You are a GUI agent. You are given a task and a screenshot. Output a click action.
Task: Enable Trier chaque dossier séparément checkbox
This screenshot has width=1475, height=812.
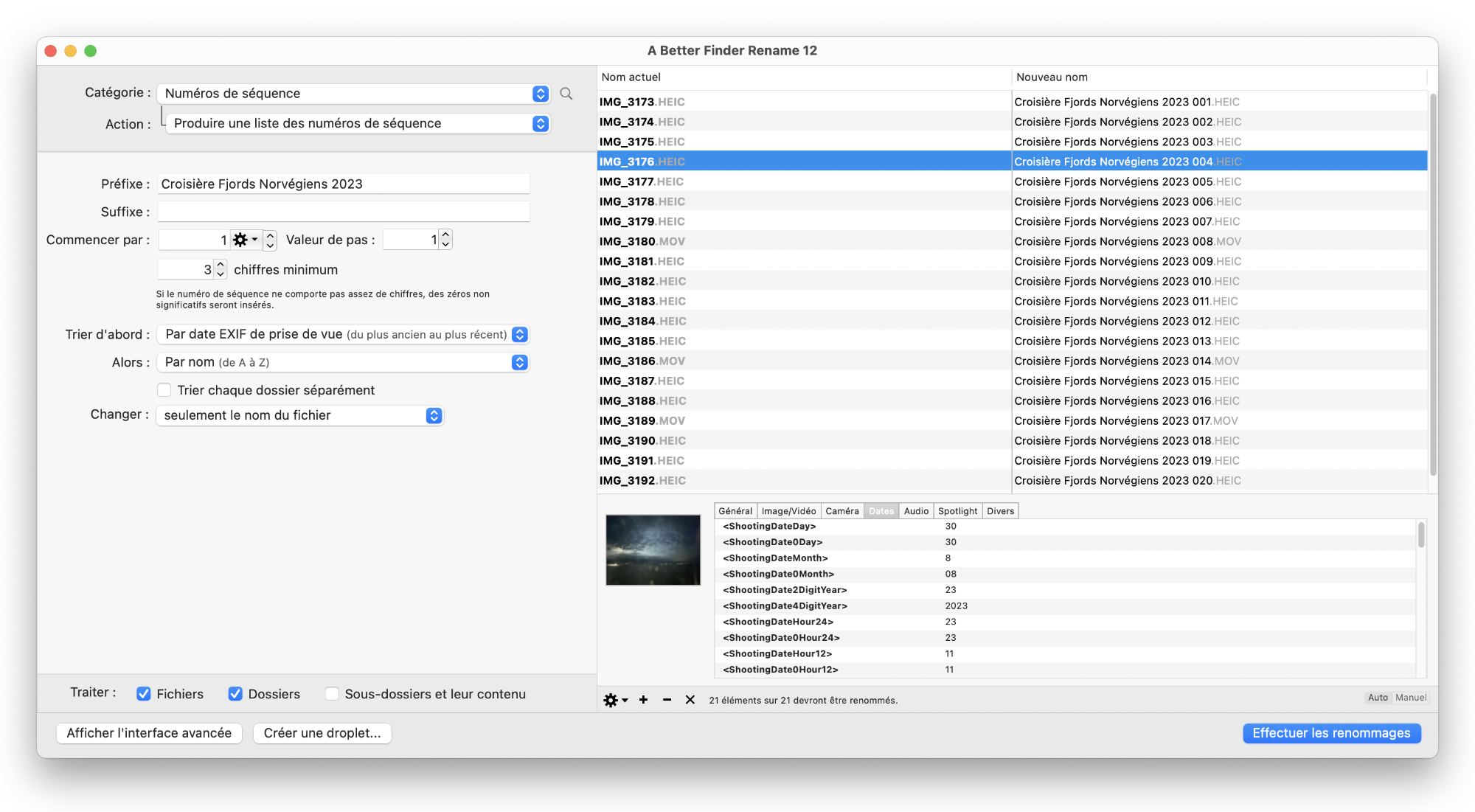pos(164,390)
